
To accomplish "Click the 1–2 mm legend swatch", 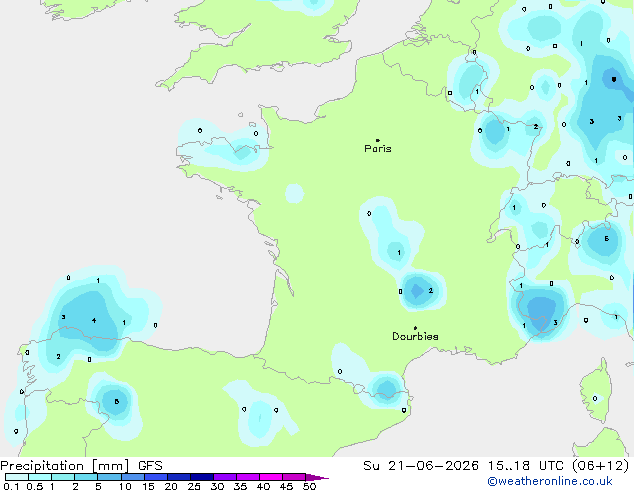I will click(63, 477).
